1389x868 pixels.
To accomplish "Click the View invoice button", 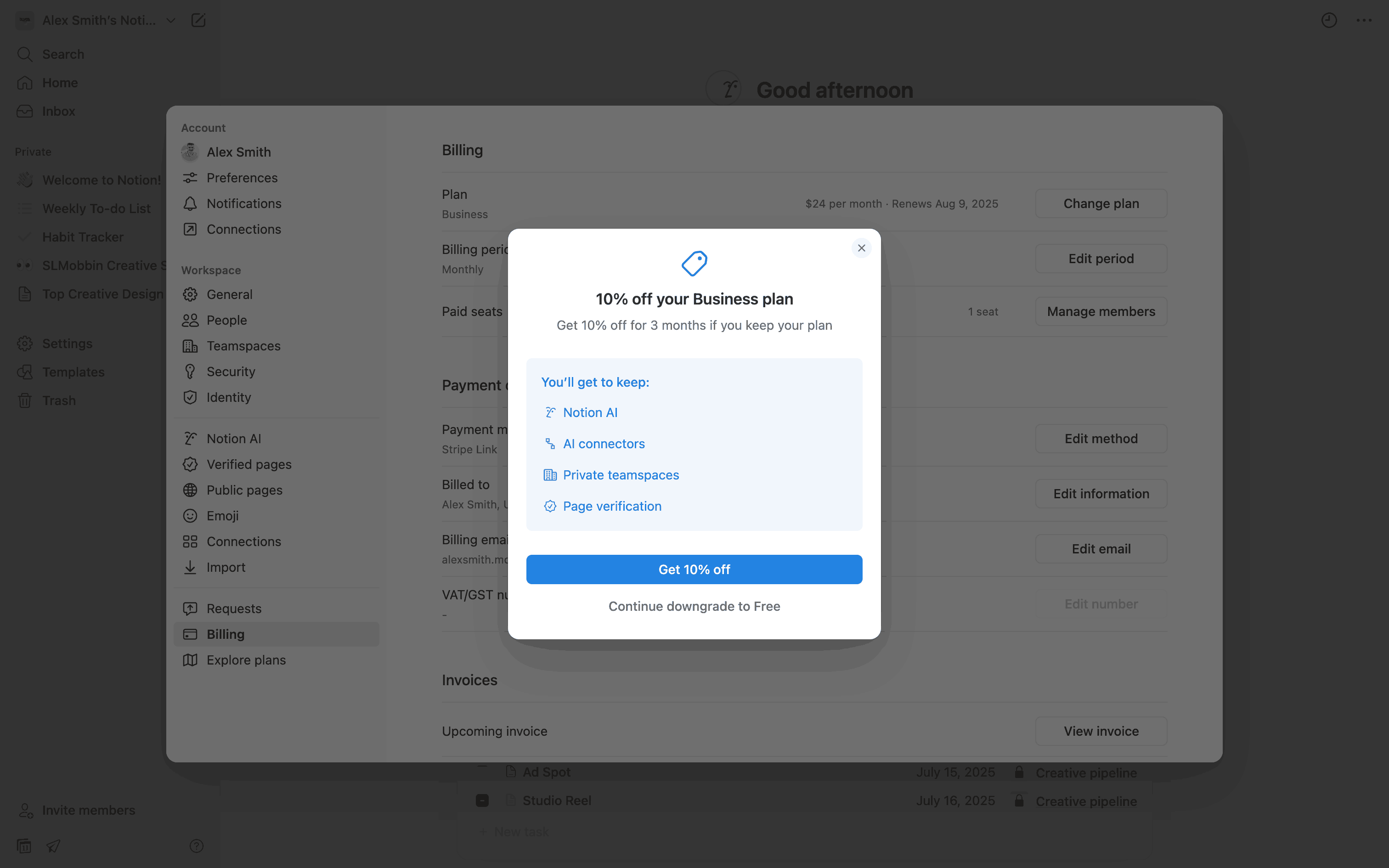I will click(x=1100, y=731).
